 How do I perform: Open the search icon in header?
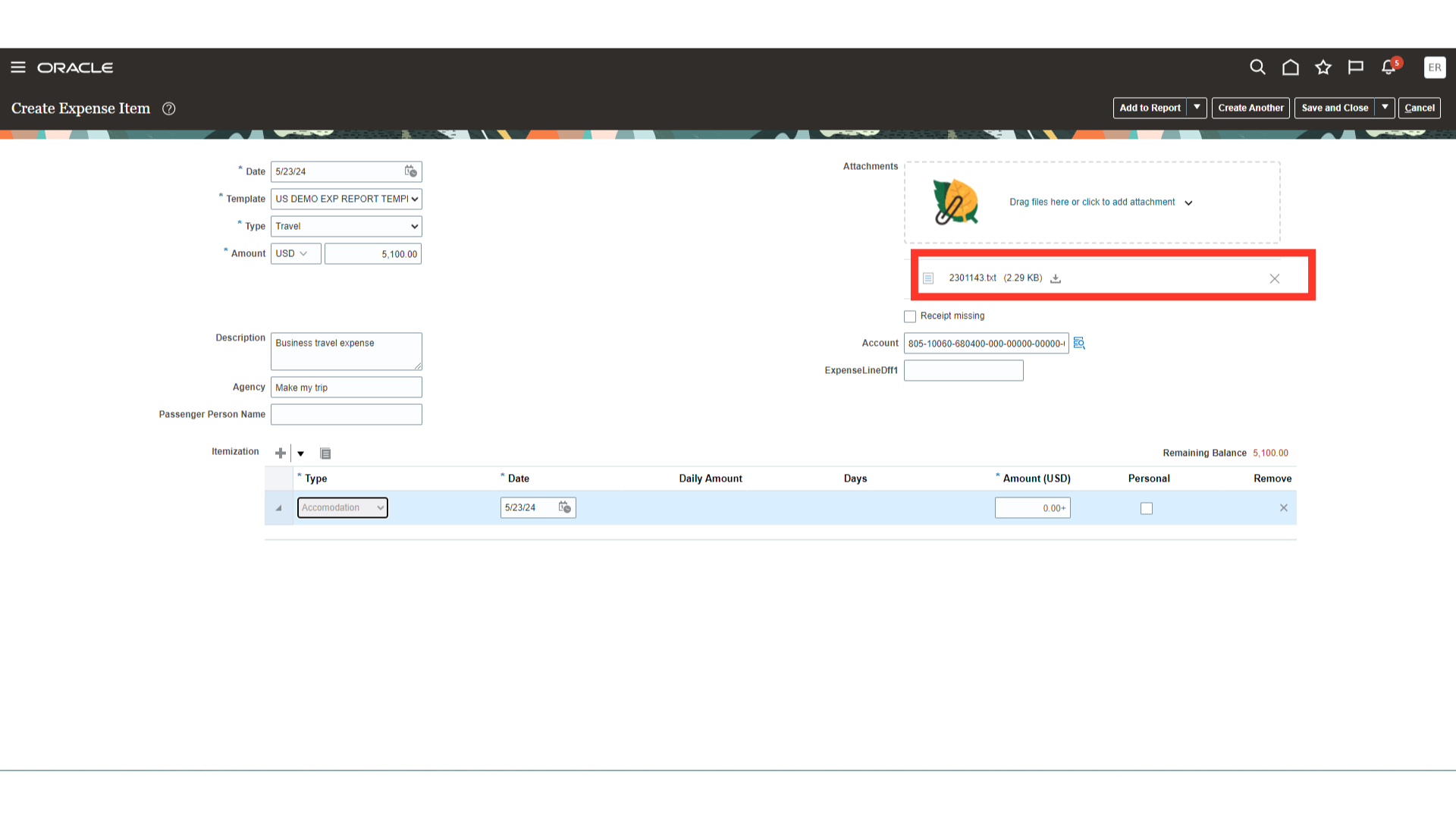pos(1257,67)
